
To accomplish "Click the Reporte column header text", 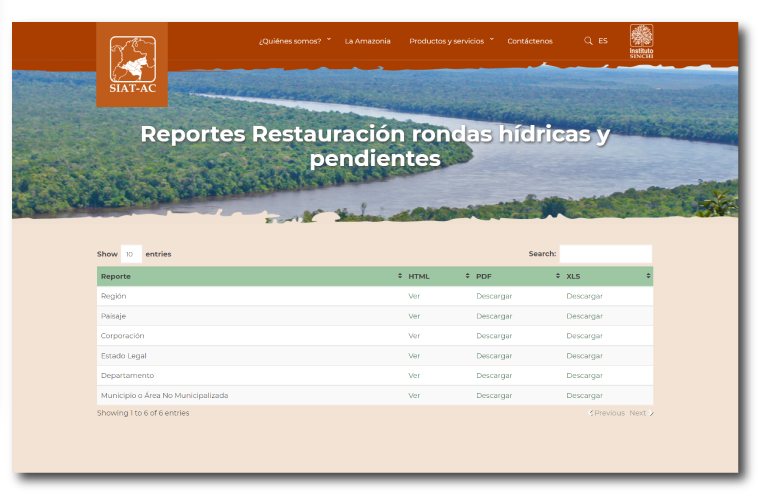I will [116, 276].
